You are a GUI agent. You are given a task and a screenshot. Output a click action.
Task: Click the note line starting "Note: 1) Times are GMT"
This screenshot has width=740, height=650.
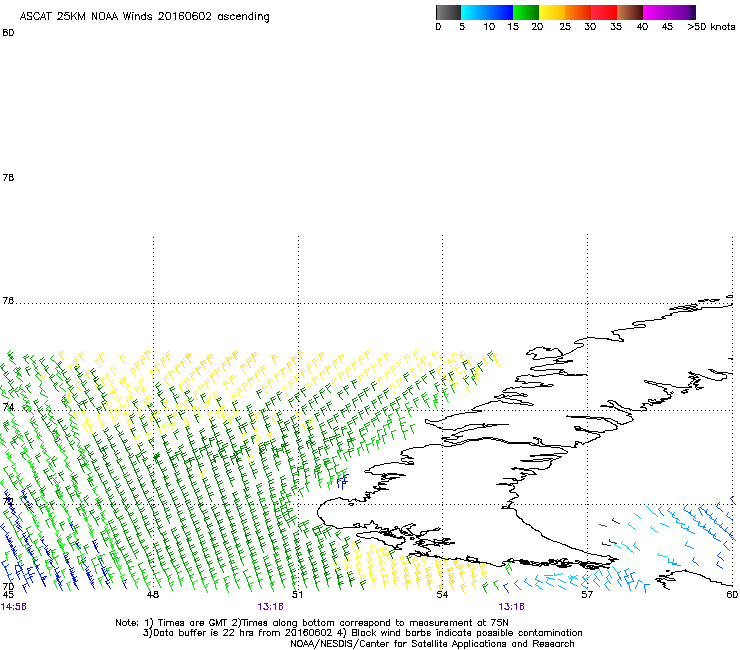(312, 623)
